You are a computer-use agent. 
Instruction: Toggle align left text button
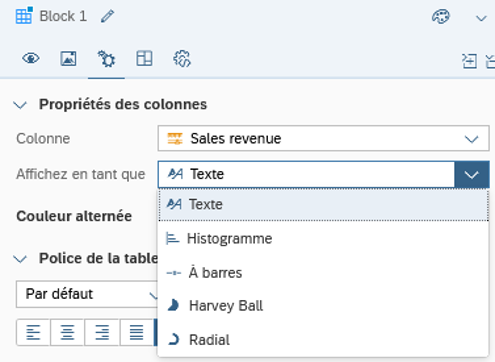pyautogui.click(x=33, y=332)
